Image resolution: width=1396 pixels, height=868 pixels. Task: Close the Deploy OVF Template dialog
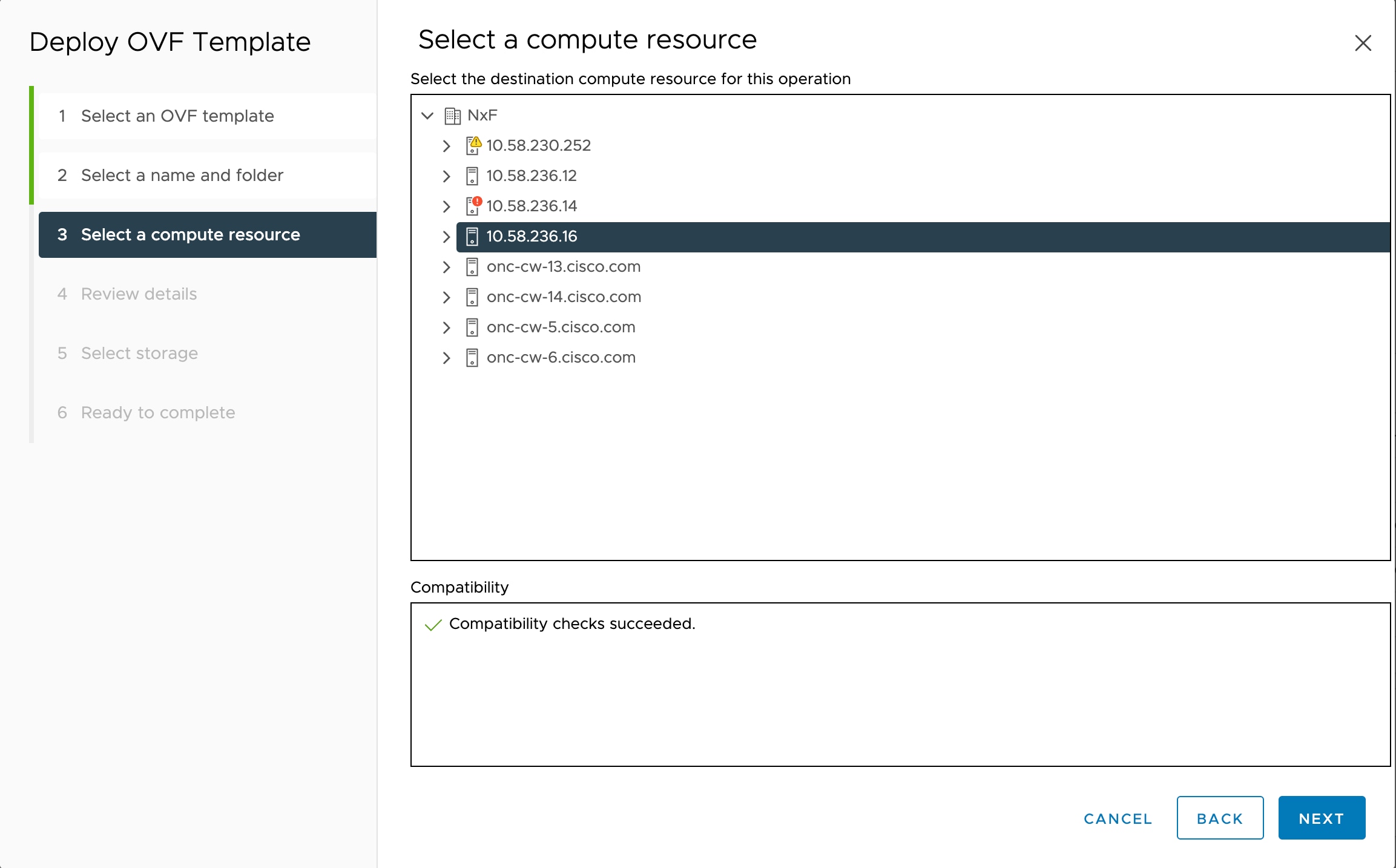tap(1363, 43)
